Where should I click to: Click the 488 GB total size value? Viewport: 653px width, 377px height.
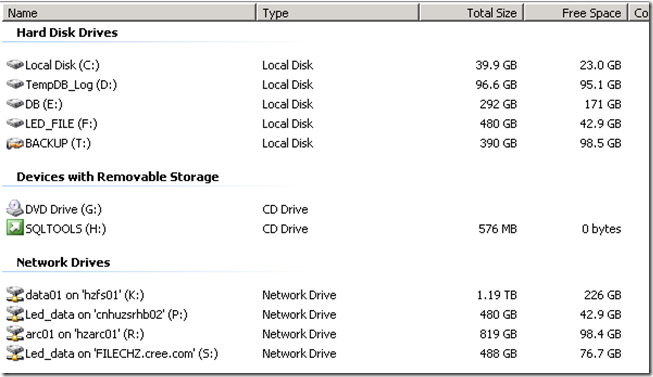click(498, 354)
